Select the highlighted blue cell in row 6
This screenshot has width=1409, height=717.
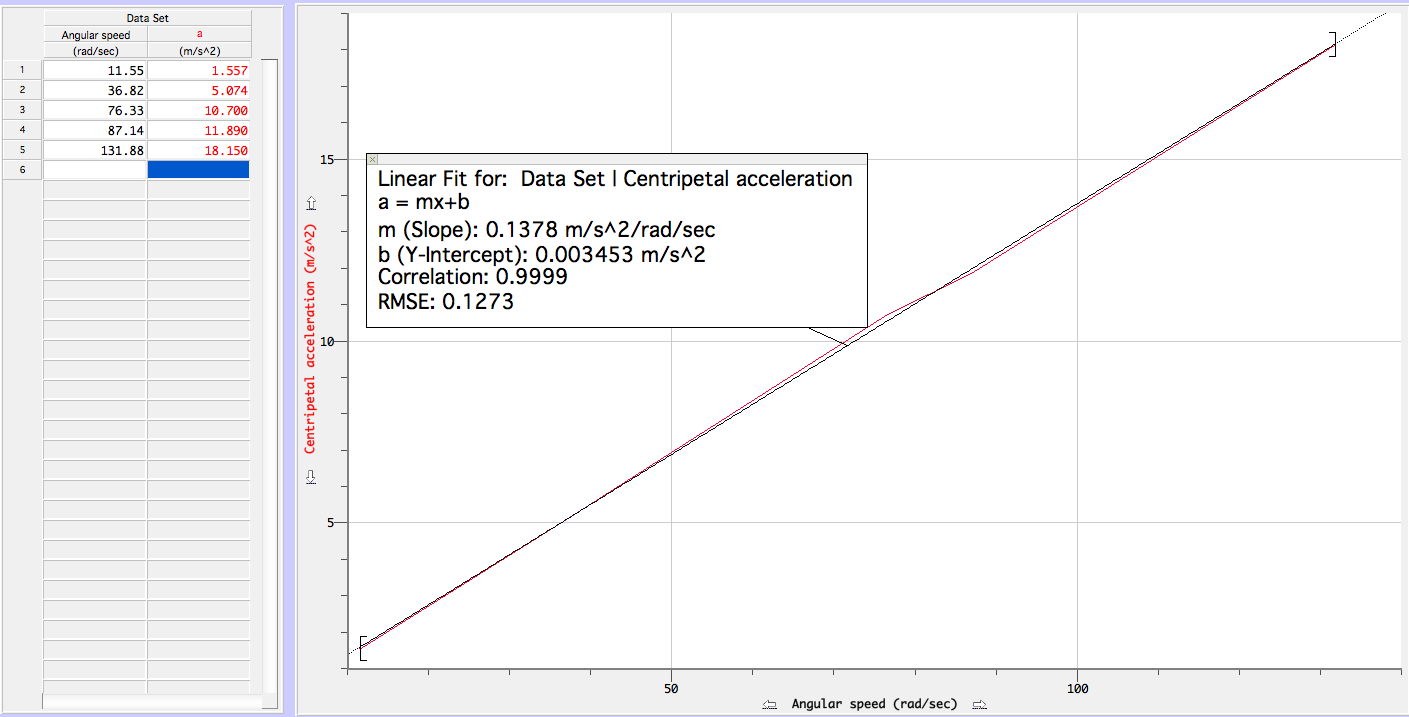tap(199, 170)
